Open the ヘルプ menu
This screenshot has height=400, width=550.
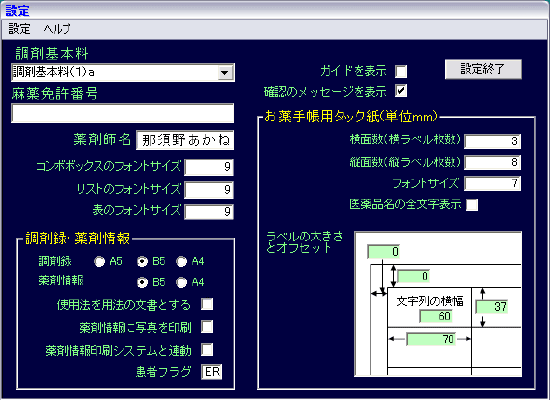point(57,29)
